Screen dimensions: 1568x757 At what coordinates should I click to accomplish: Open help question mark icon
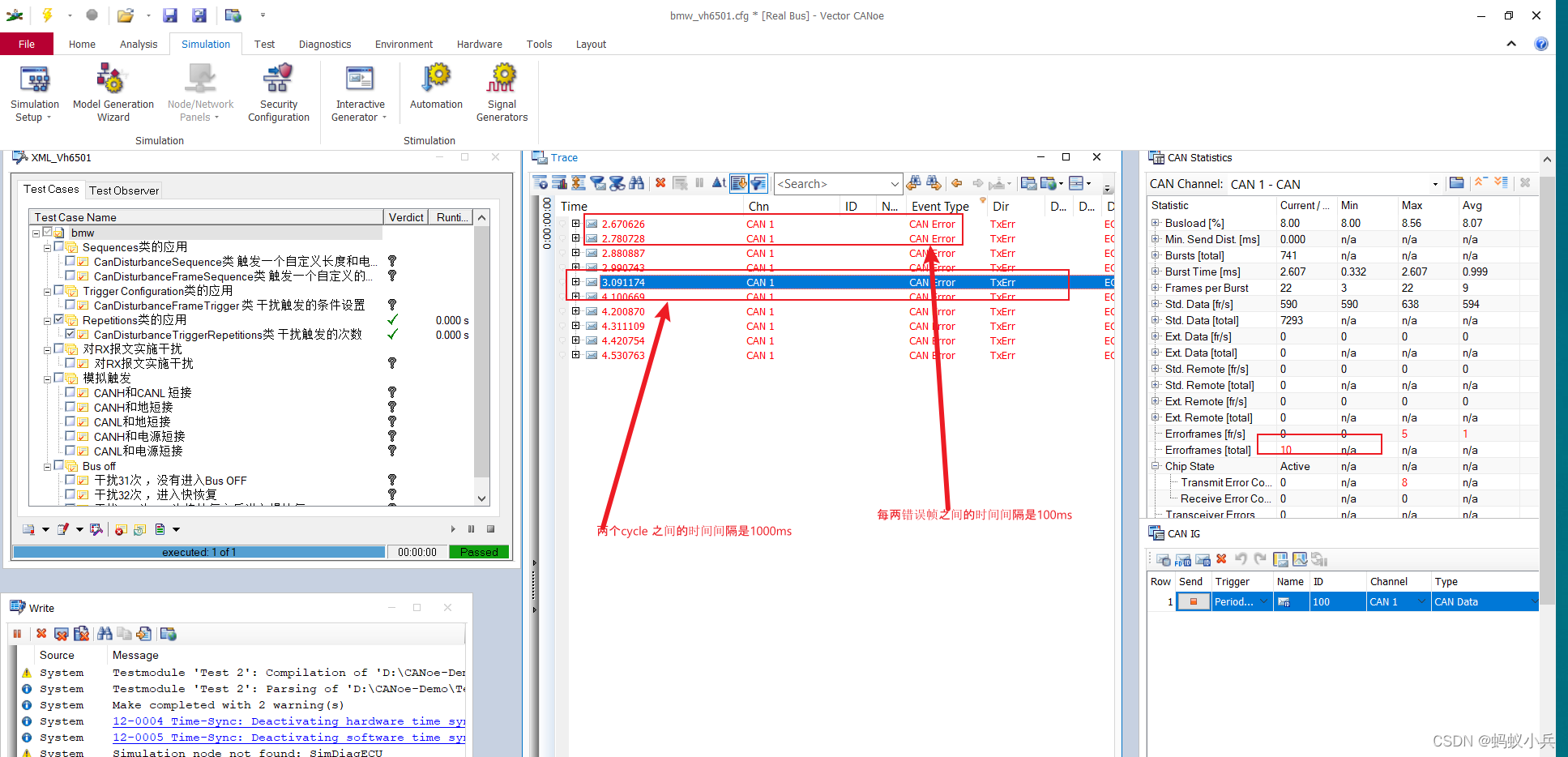[1540, 44]
